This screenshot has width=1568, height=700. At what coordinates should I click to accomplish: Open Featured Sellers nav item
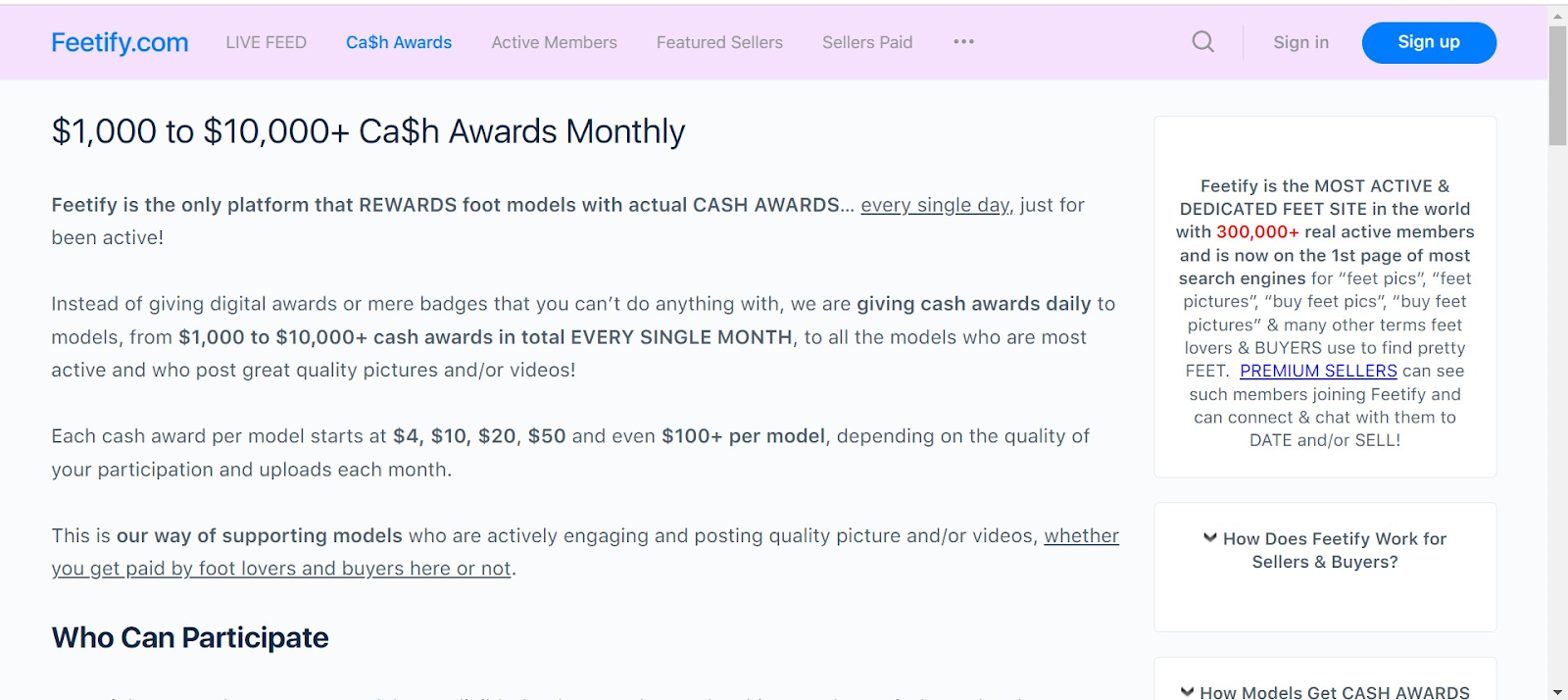pos(719,42)
